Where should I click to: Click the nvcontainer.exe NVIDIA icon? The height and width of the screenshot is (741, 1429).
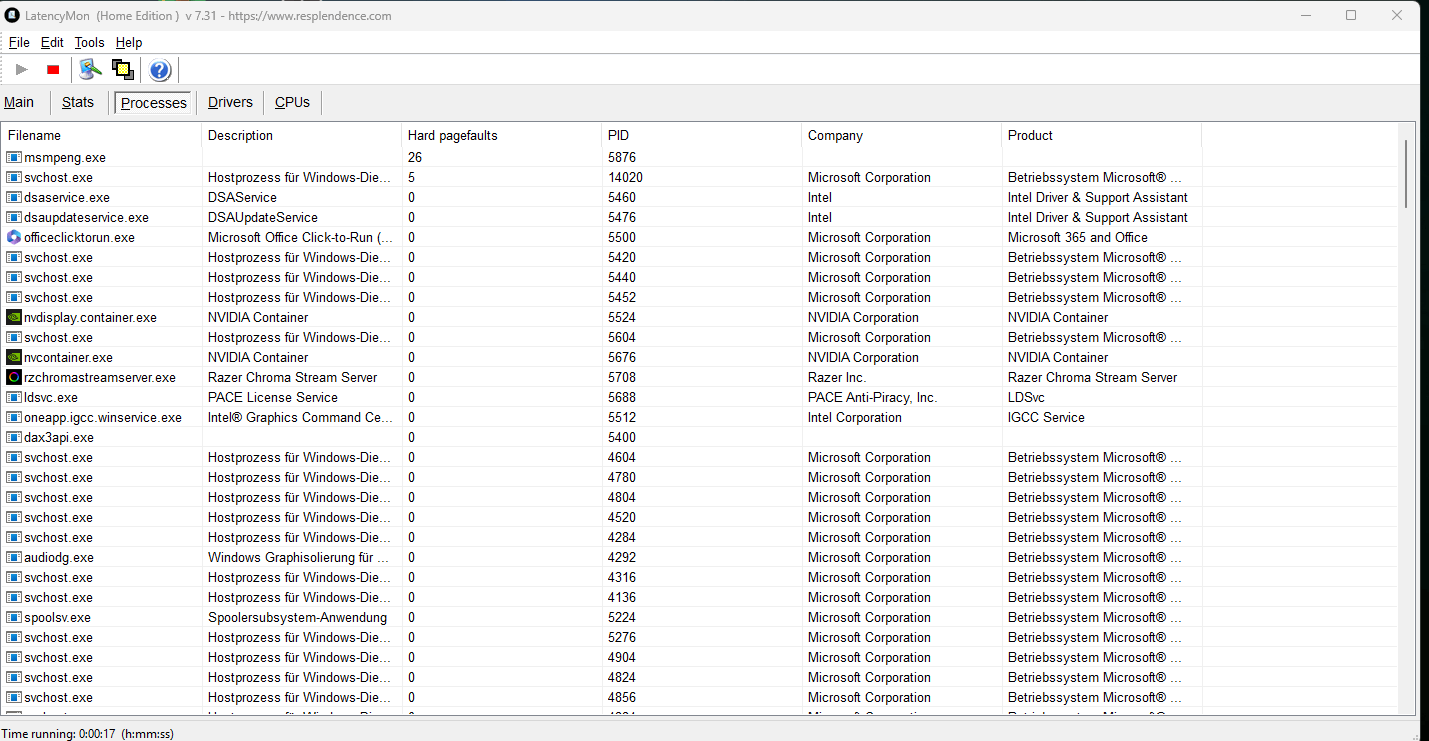click(x=14, y=357)
